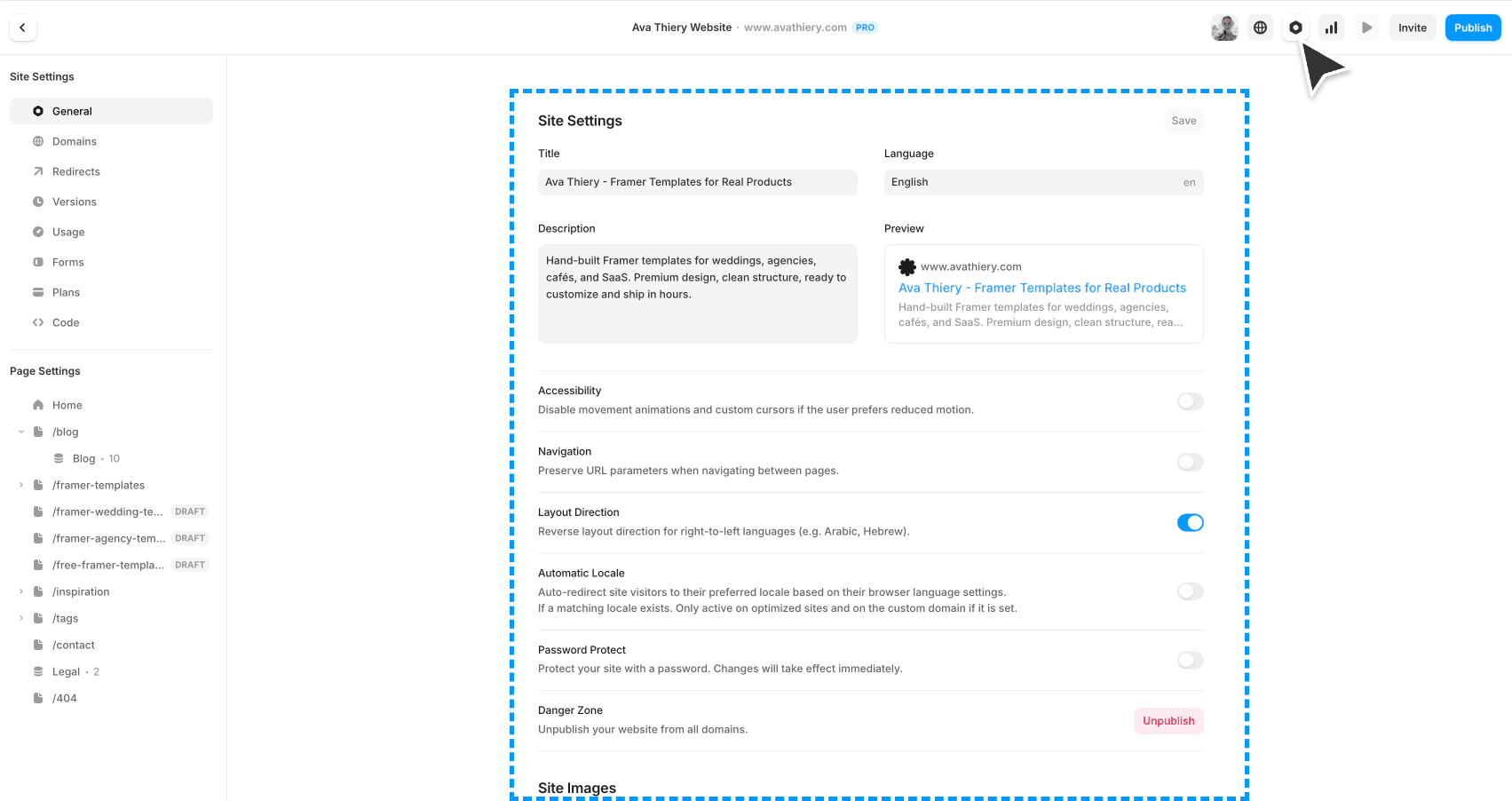Click the "www.avathiery.com" text in the preview card

(971, 266)
